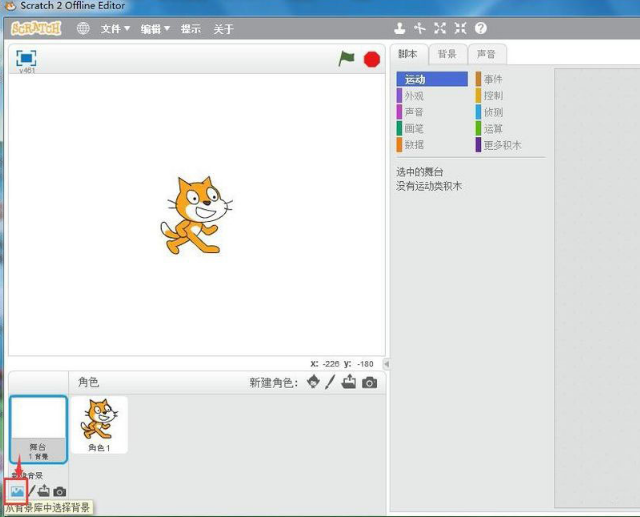Screen dimensions: 640x517
Task: Click the Scratch app icon in title bar
Action: point(10,6)
